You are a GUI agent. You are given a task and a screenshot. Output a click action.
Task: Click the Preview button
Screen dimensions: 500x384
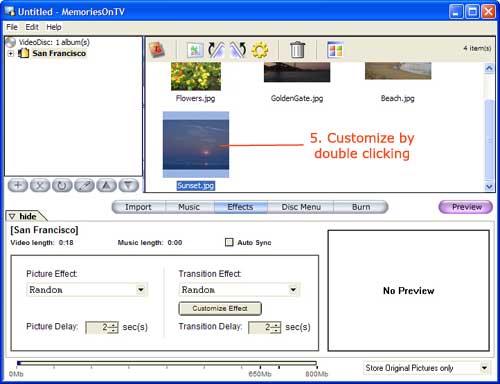point(466,207)
